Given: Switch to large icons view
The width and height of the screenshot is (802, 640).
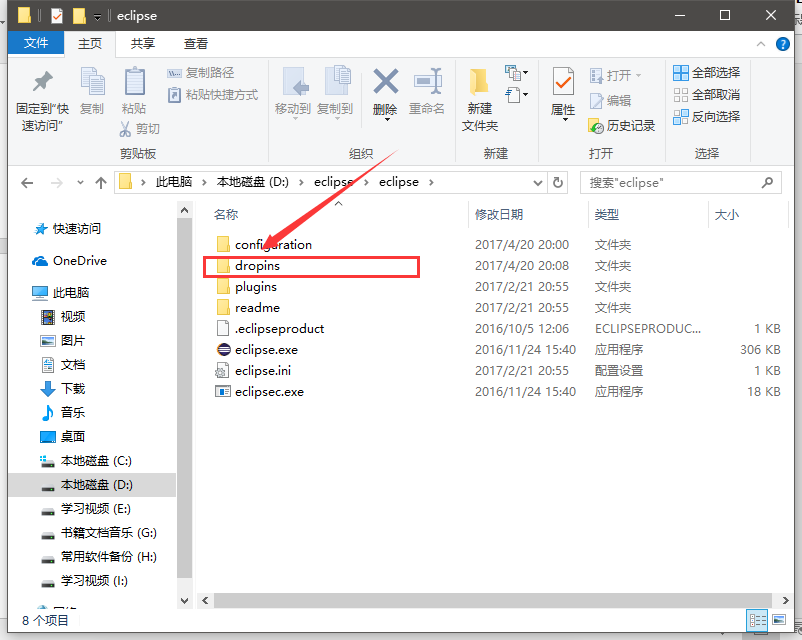Looking at the screenshot, I should click(x=778, y=621).
